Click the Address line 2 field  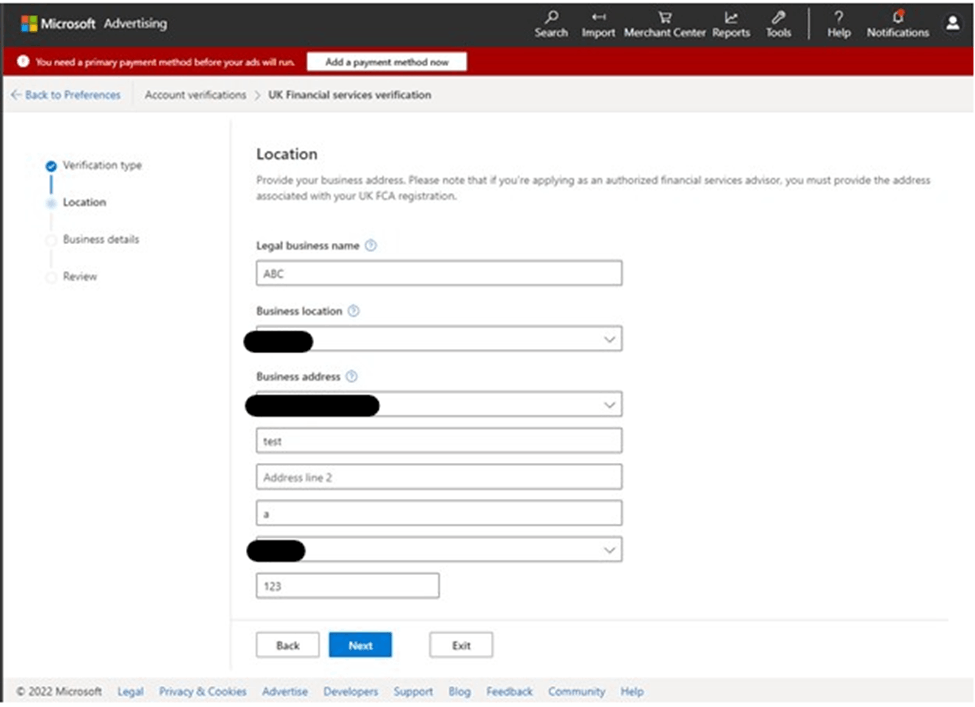438,477
